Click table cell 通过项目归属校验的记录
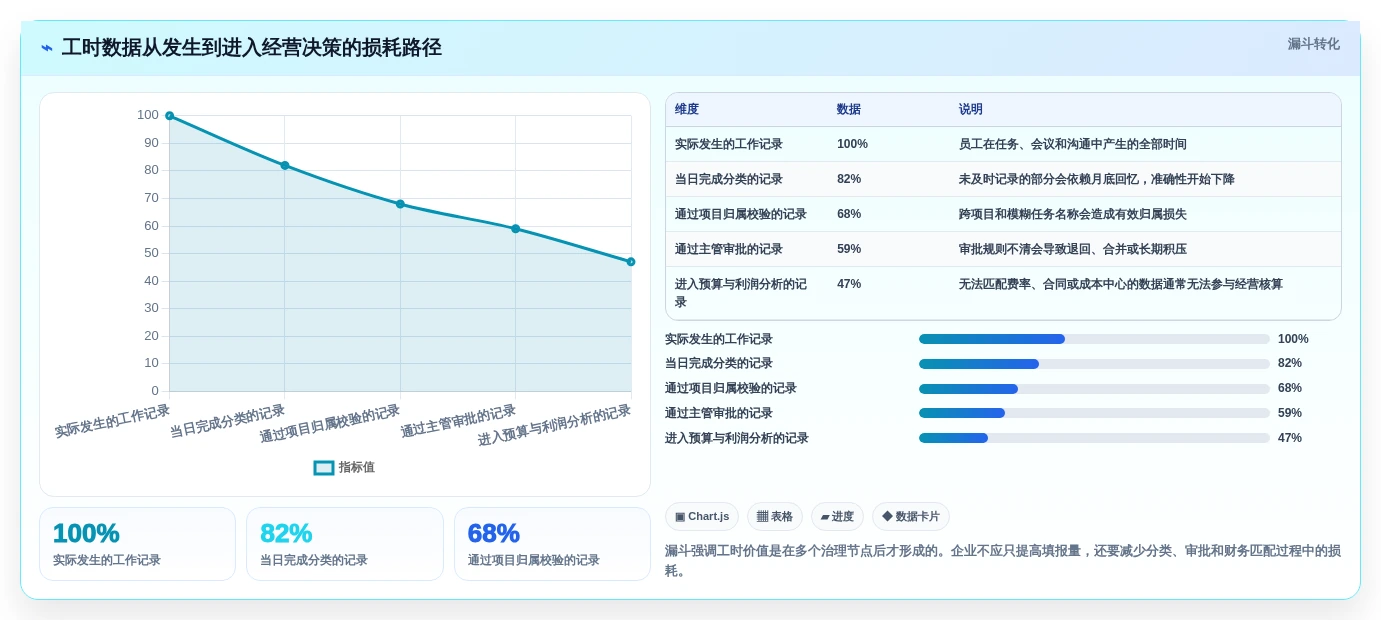This screenshot has width=1381, height=620. [x=741, y=214]
